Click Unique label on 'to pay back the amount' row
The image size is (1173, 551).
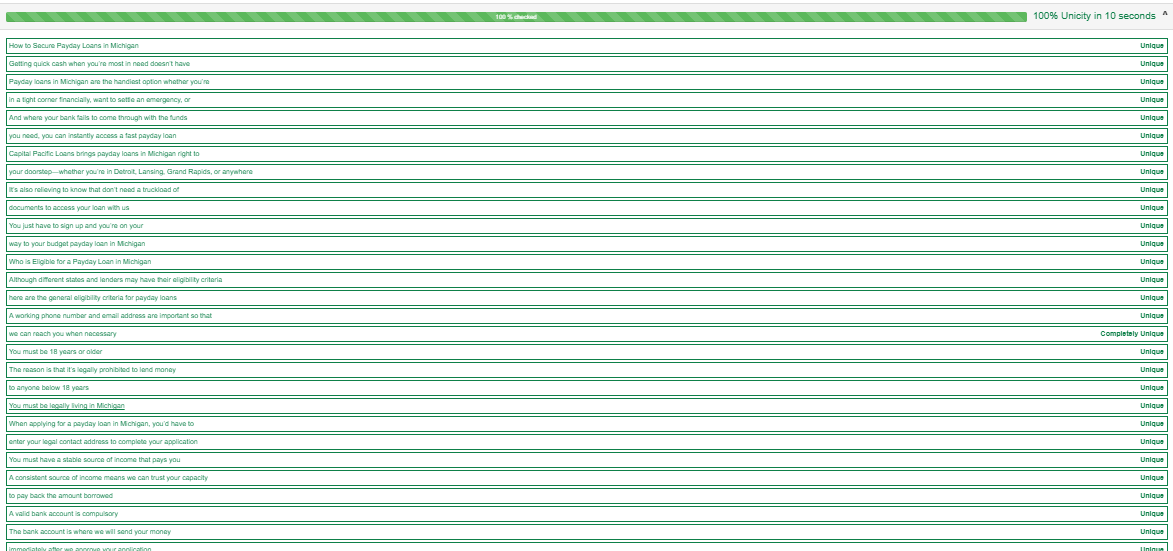click(x=1152, y=496)
